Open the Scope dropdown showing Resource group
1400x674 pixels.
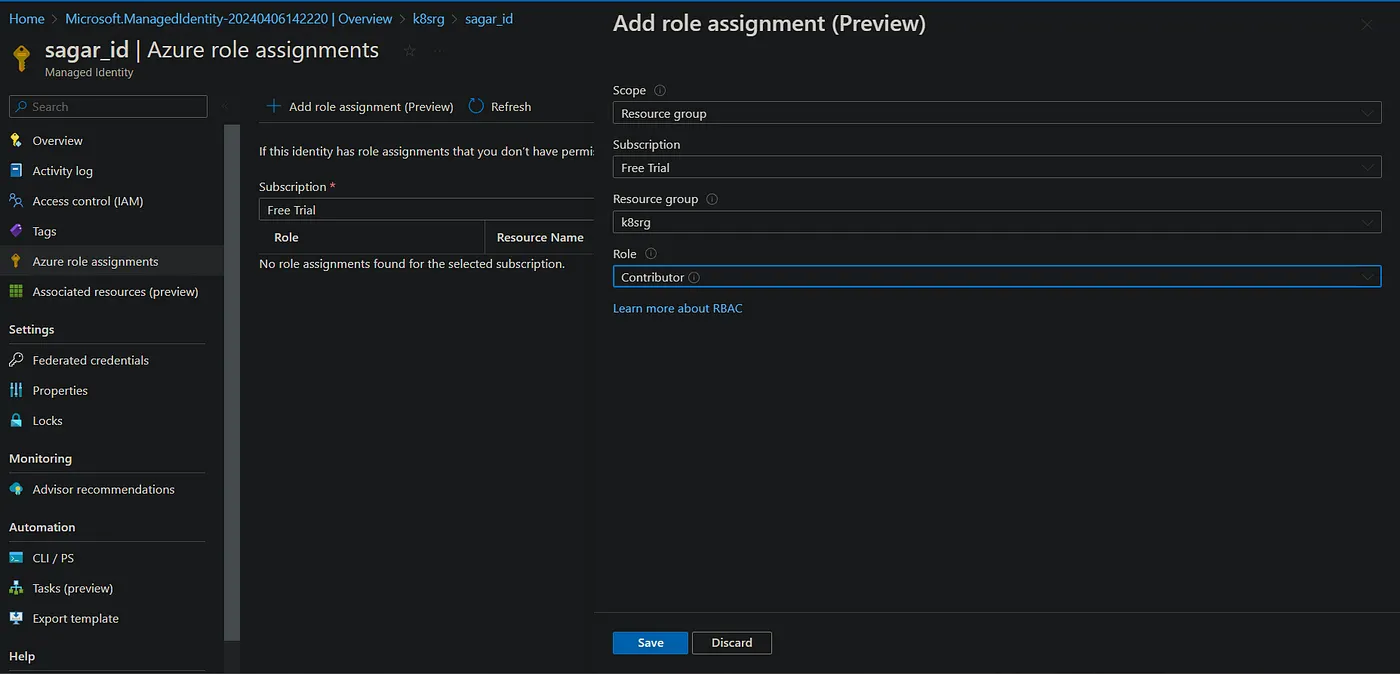[997, 113]
